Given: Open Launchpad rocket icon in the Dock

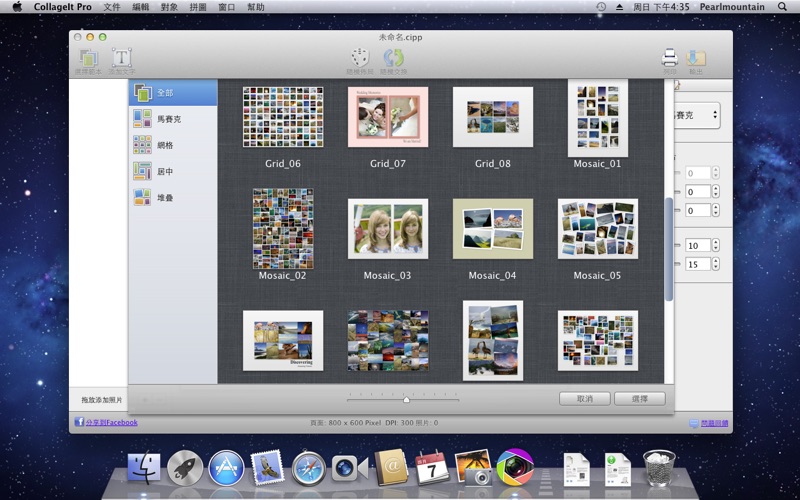Looking at the screenshot, I should 185,468.
